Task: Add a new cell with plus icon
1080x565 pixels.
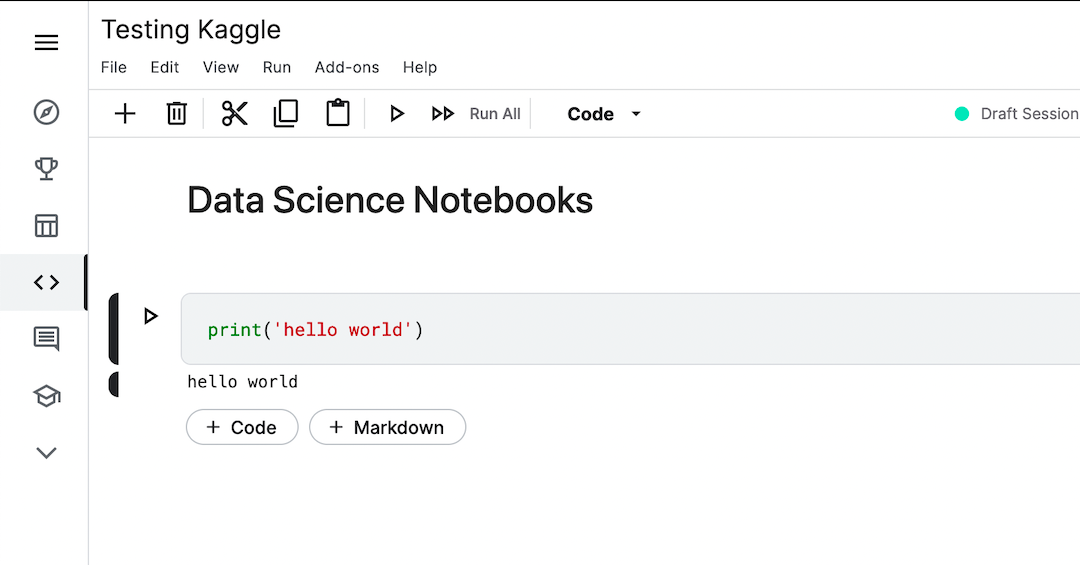Action: pyautogui.click(x=125, y=114)
